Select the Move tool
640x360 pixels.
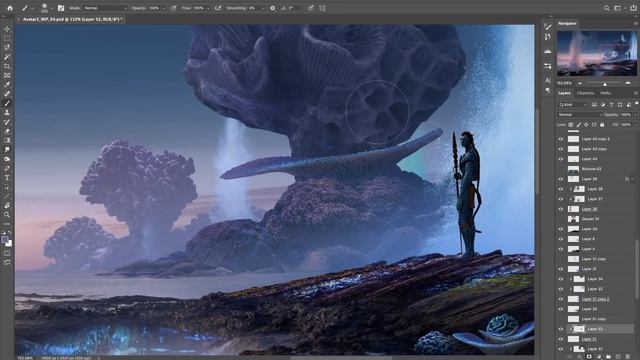pyautogui.click(x=7, y=29)
